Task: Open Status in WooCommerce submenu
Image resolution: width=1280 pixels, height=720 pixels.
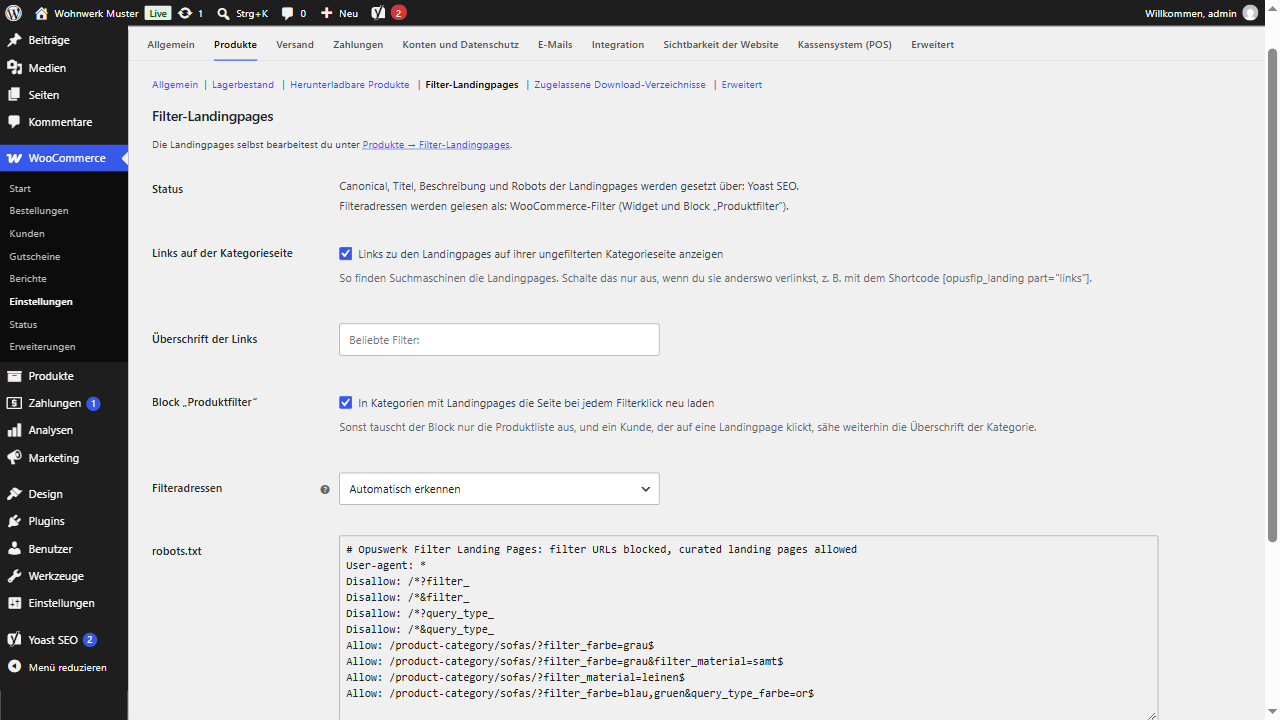Action: click(23, 324)
